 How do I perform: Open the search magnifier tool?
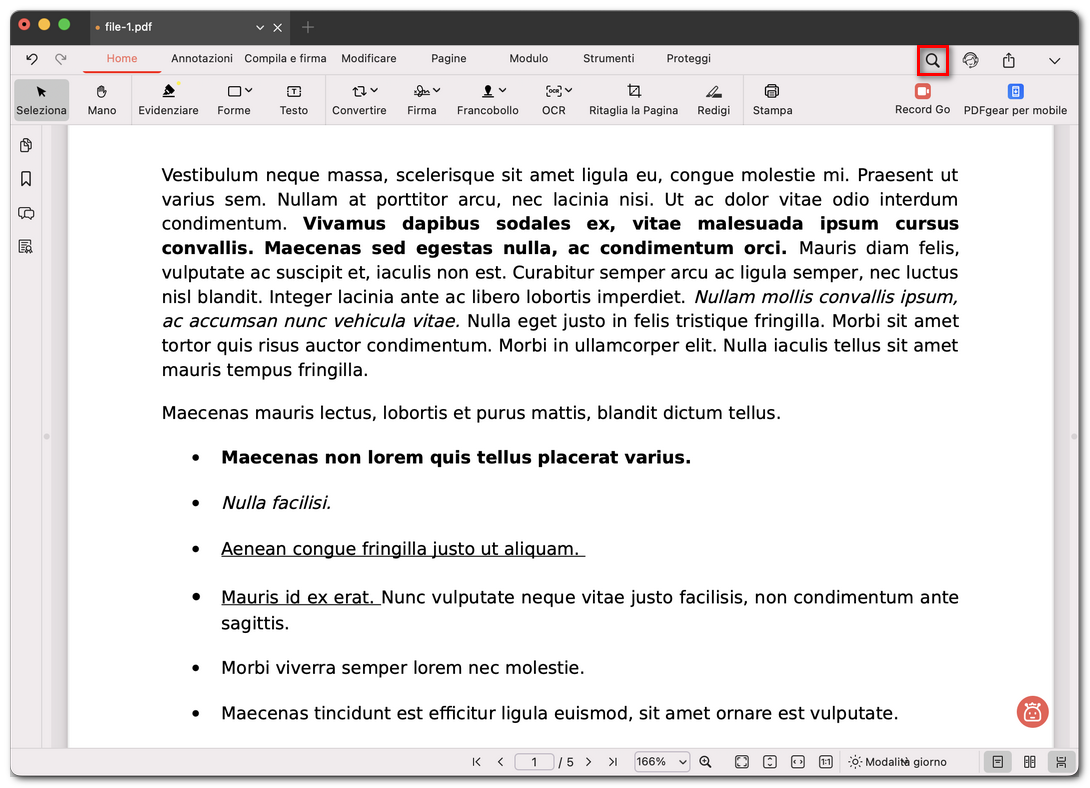(x=932, y=60)
